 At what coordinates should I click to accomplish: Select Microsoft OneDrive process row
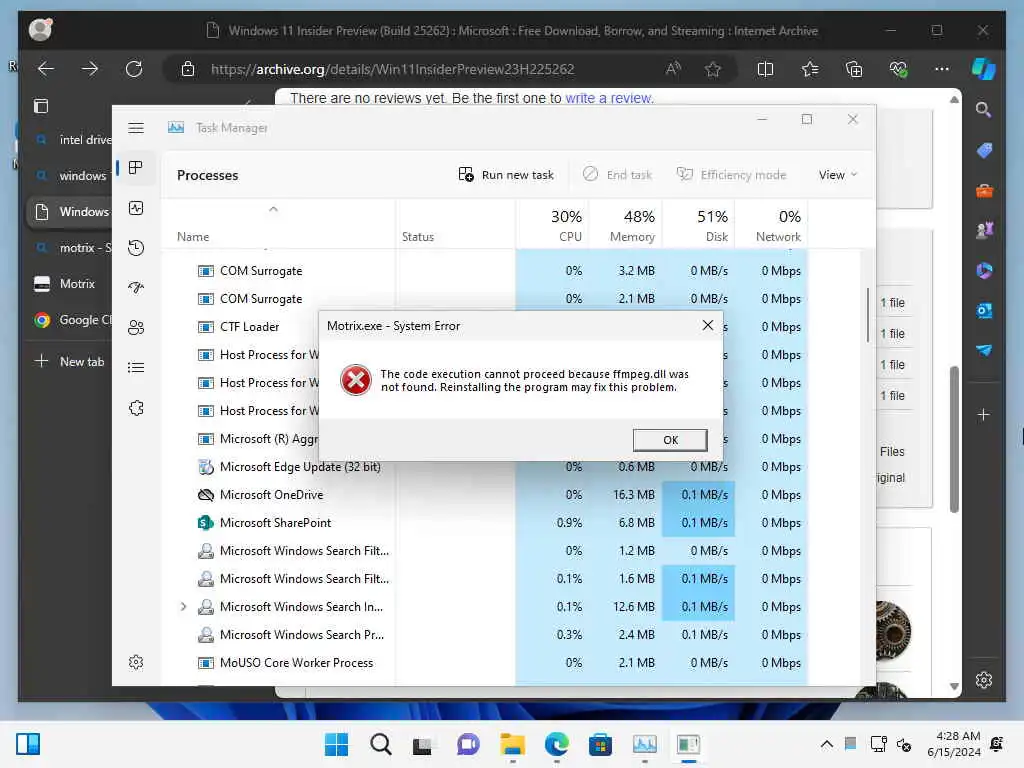485,494
